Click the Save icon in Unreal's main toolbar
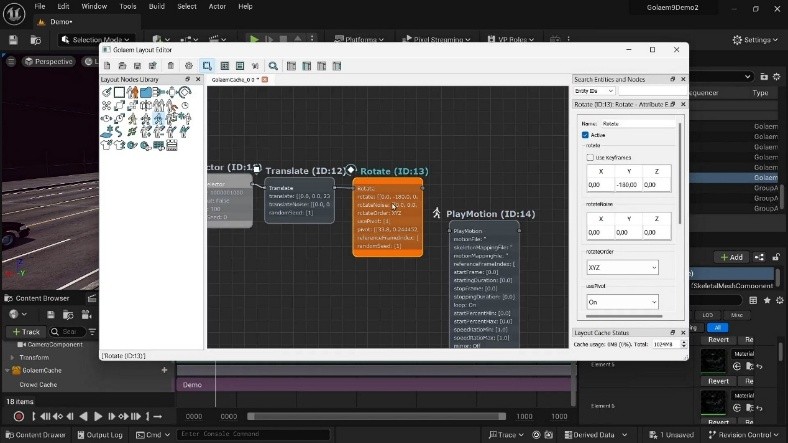 click(x=13, y=40)
